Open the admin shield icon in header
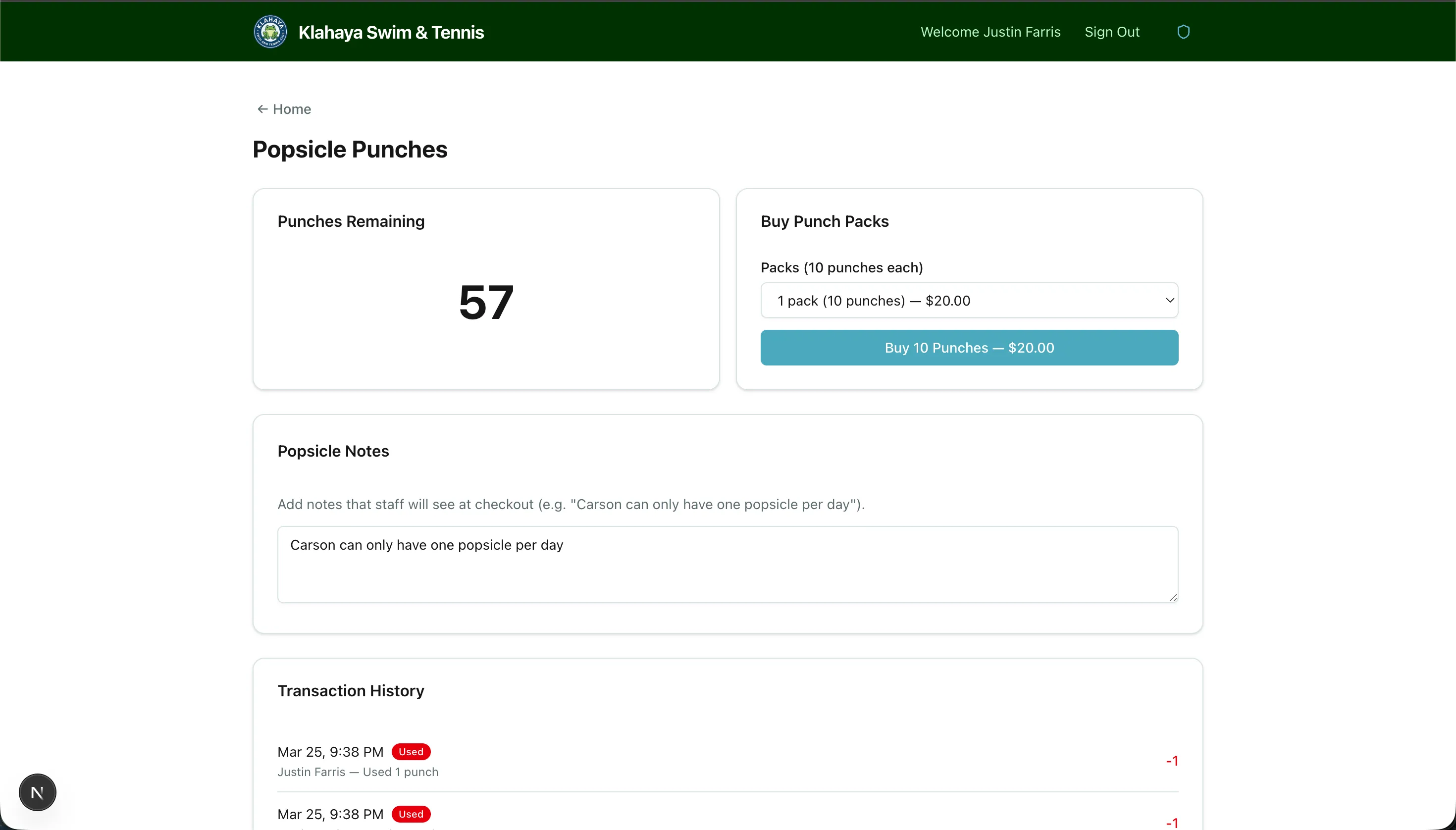 [x=1184, y=31]
